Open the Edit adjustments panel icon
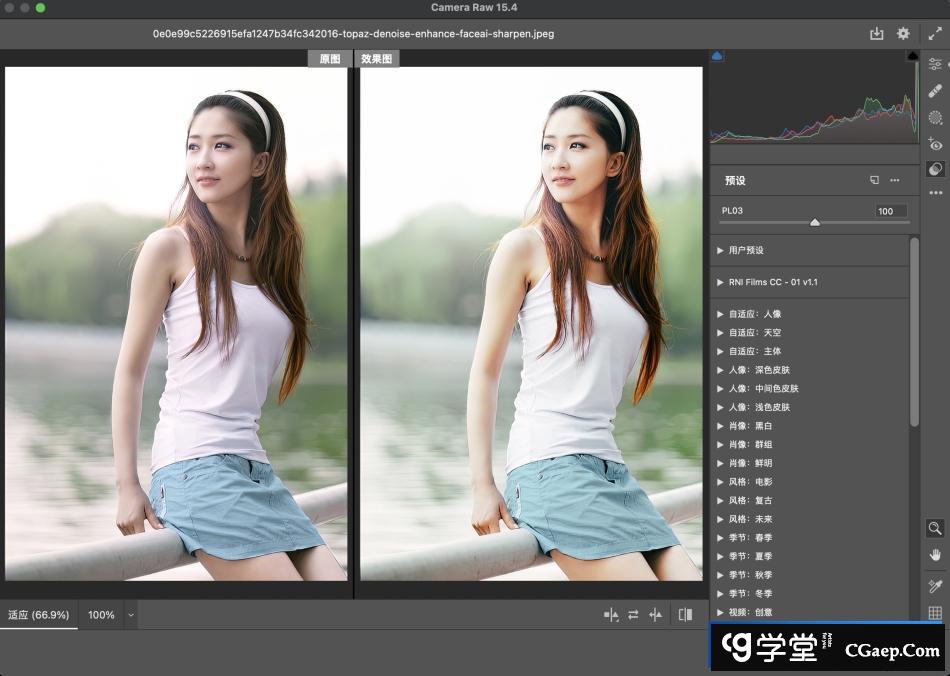The width and height of the screenshot is (950, 676). click(x=935, y=64)
